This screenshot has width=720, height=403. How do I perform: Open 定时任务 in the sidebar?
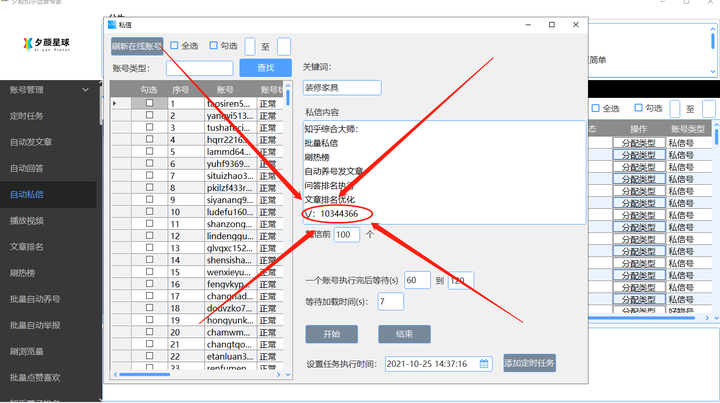pos(27,116)
